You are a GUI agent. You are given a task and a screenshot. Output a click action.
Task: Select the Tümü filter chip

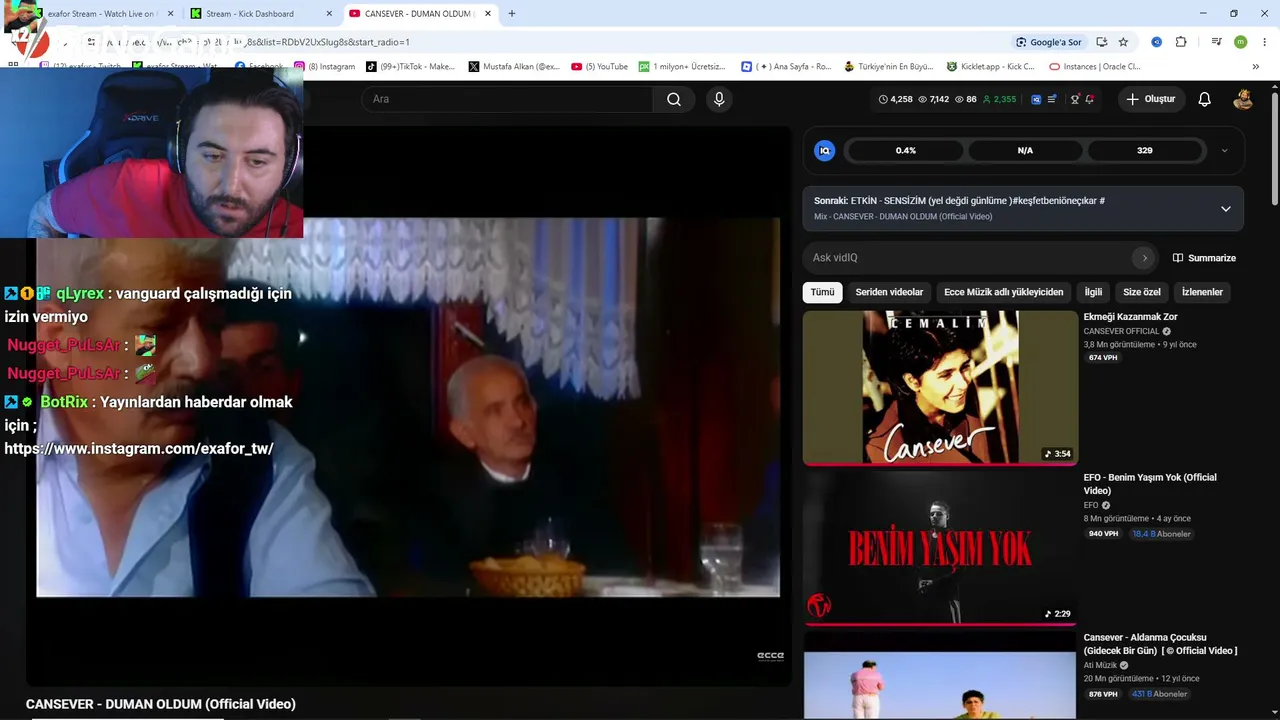point(822,292)
